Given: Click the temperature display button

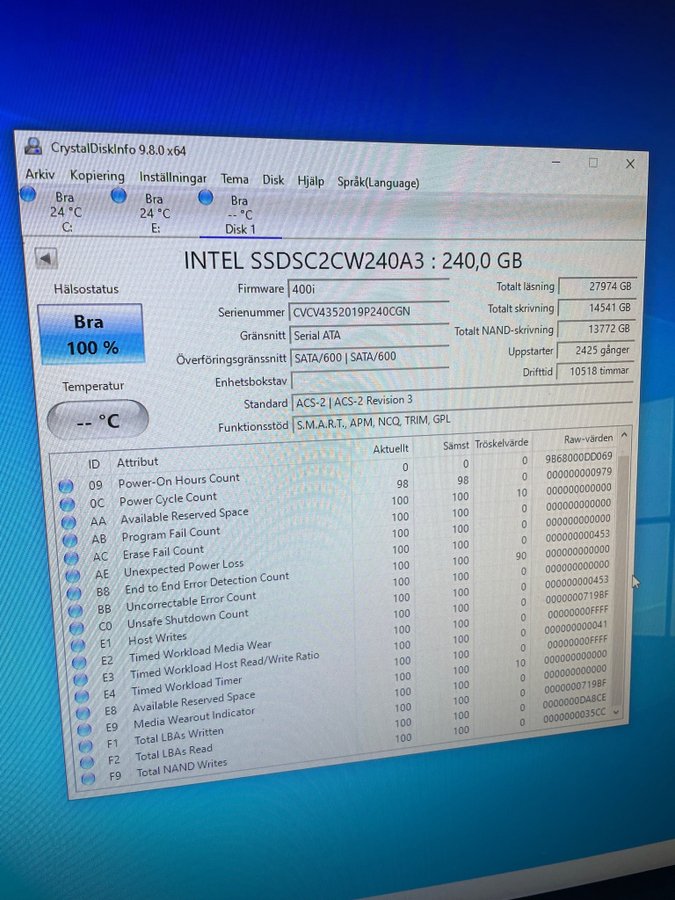Looking at the screenshot, I should (x=98, y=420).
